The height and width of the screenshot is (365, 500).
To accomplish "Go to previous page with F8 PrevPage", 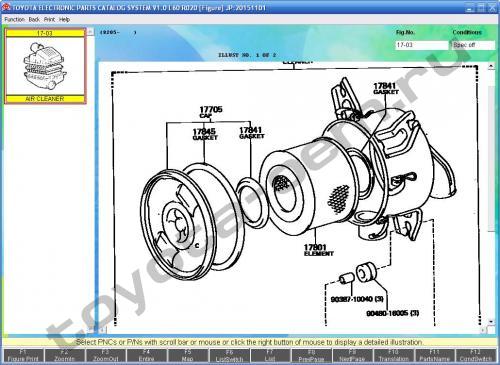I will [x=311, y=355].
